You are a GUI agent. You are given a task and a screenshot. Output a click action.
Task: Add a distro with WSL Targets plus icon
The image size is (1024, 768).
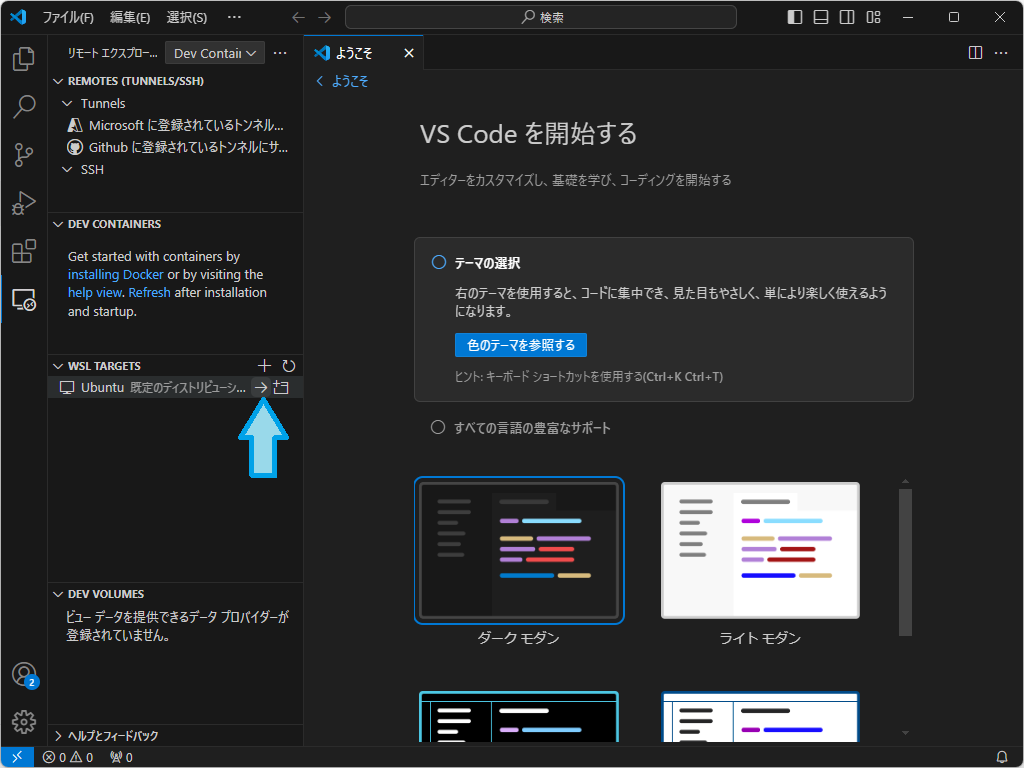[264, 366]
